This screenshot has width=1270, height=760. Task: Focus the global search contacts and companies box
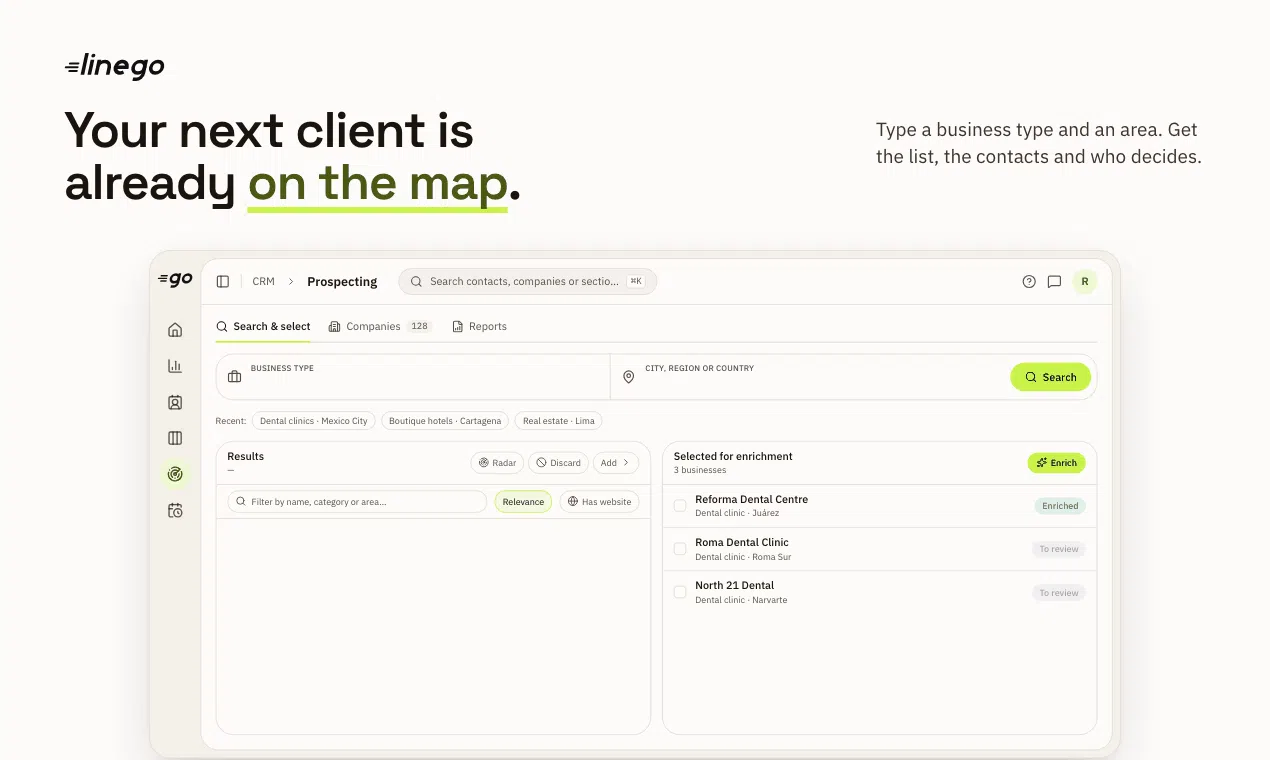(528, 282)
